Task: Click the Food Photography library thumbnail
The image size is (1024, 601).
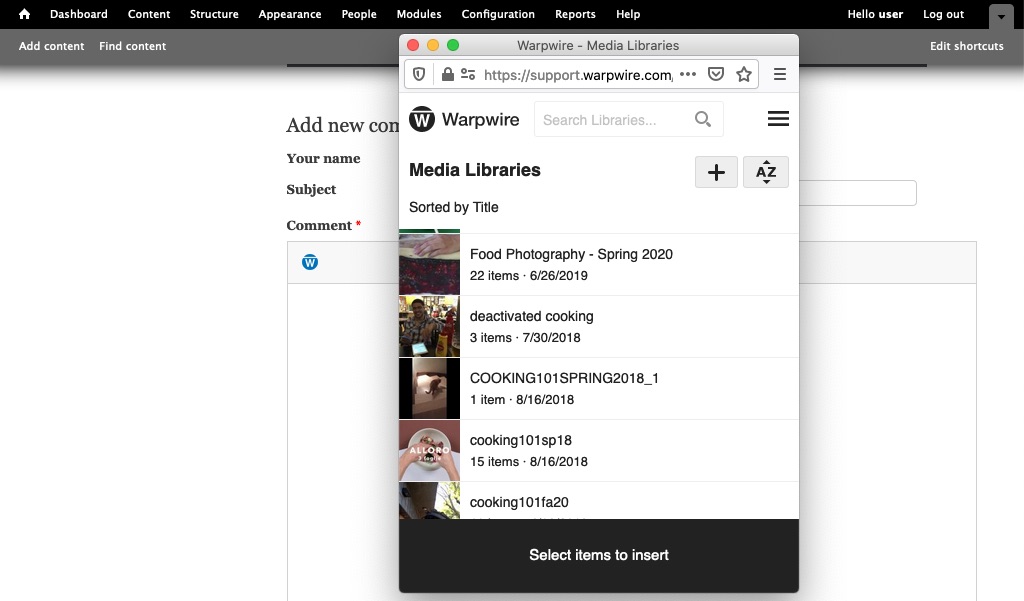Action: coord(429,264)
